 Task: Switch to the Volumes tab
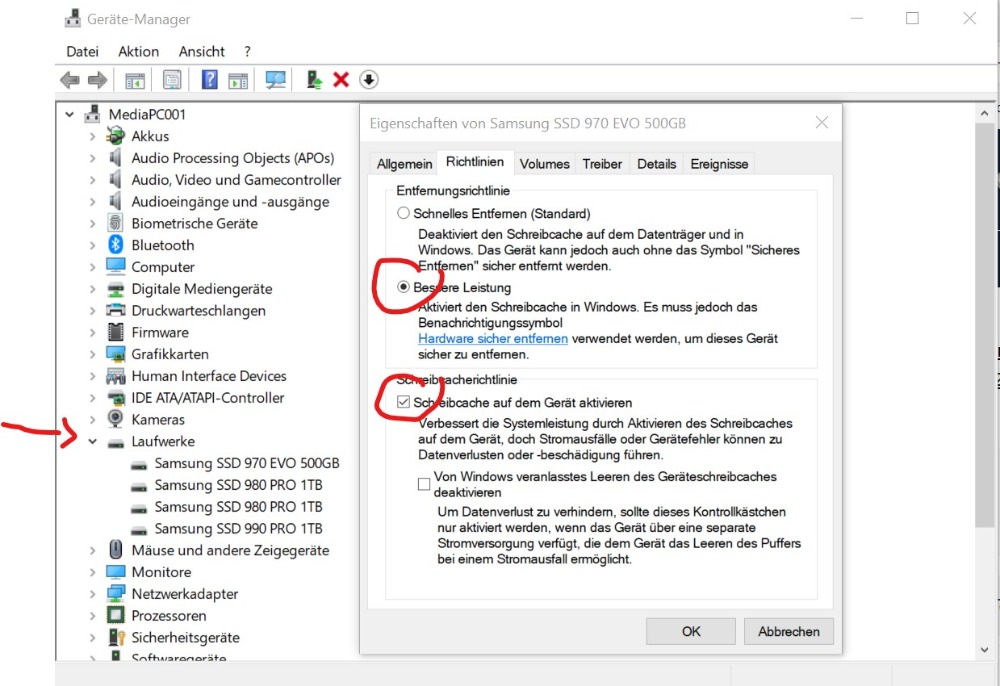point(544,164)
